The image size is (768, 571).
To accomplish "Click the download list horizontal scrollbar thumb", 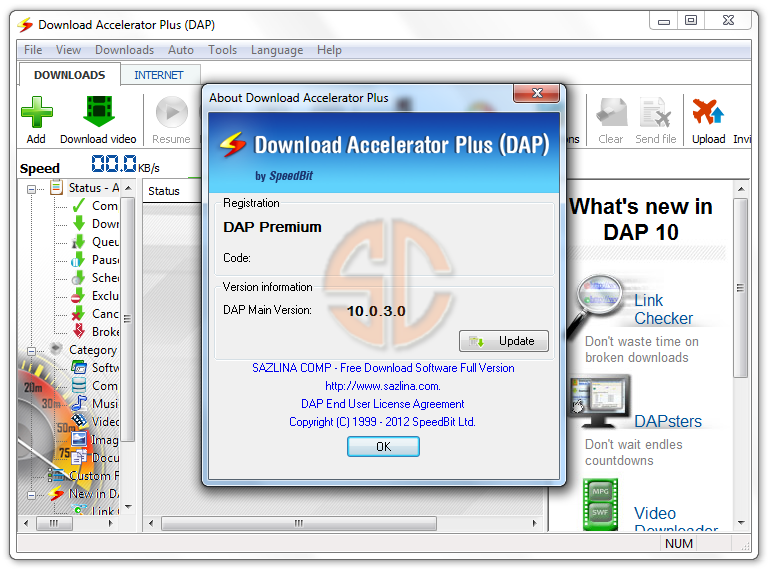I will [299, 523].
